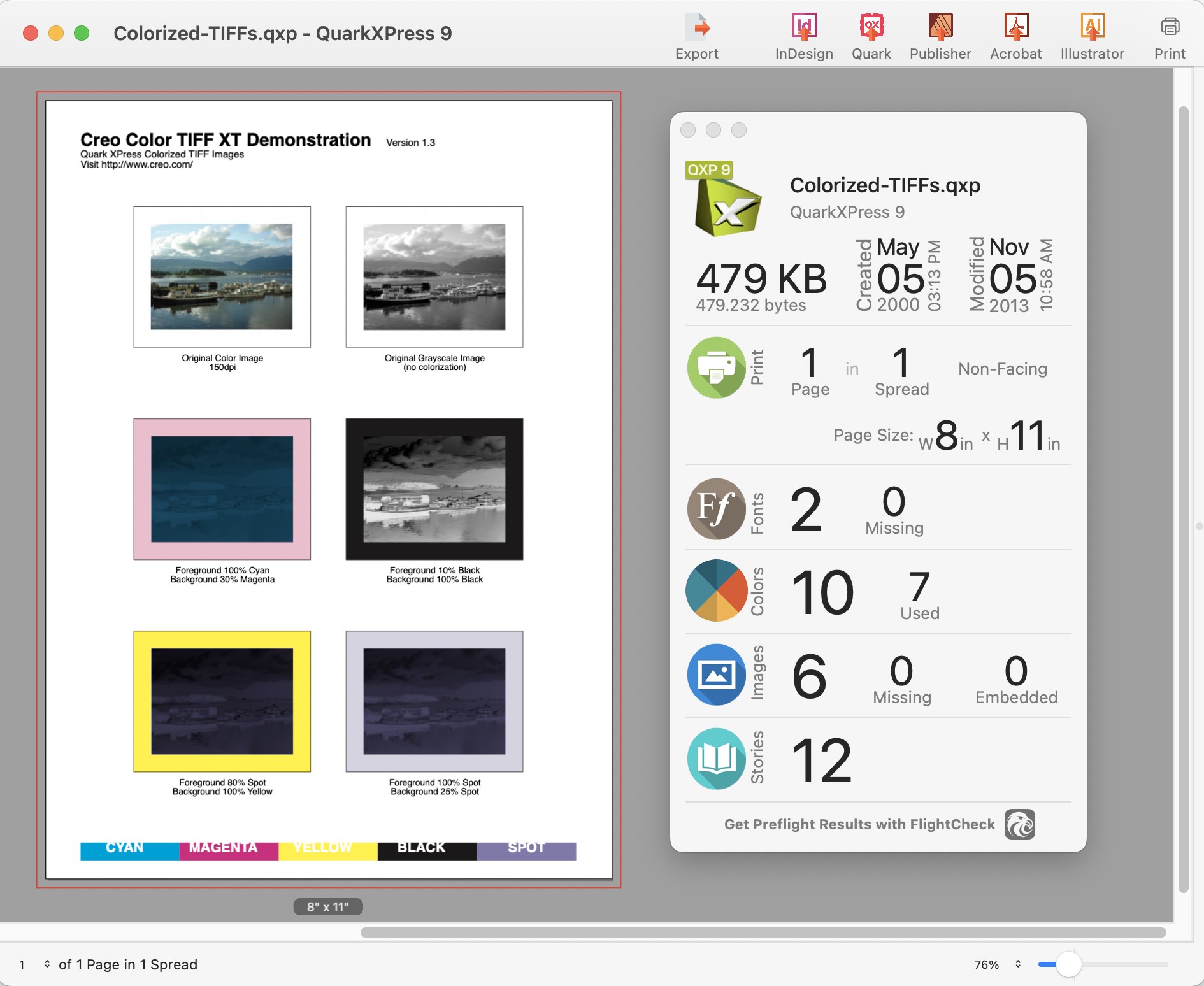Click the brown Fonts Ff icon
The width and height of the screenshot is (1204, 986).
point(717,509)
